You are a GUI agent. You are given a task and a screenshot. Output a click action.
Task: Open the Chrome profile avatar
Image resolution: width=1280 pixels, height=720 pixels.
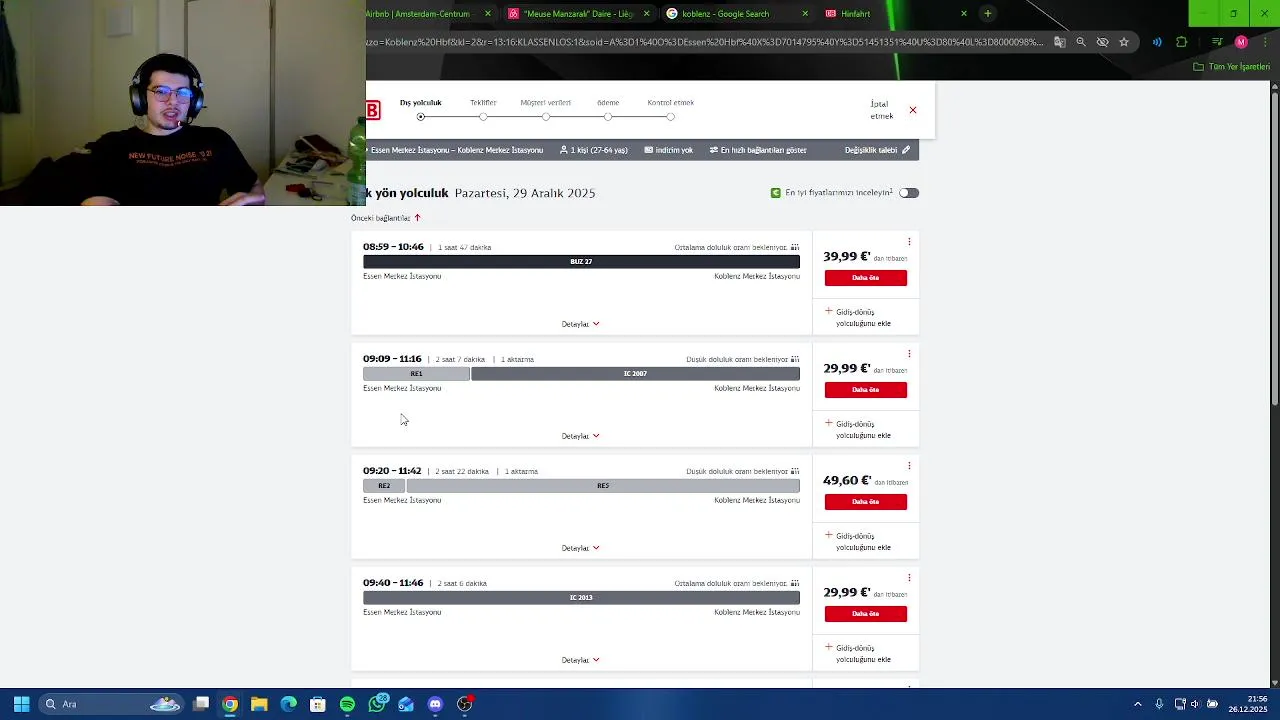[x=1241, y=42]
